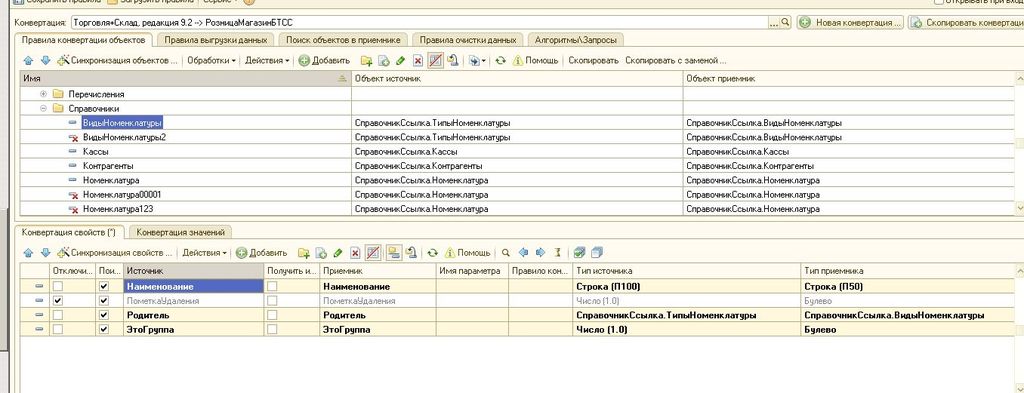This screenshot has height=393, width=1024.
Task: Click Синхронизация объектов in upper toolbar
Action: pyautogui.click(x=118, y=61)
